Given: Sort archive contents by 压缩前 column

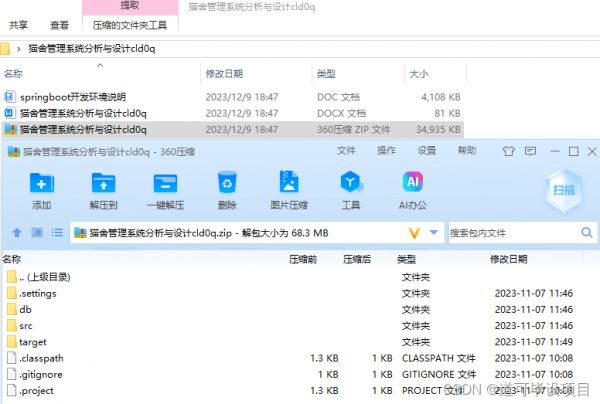Looking at the screenshot, I should 303,259.
